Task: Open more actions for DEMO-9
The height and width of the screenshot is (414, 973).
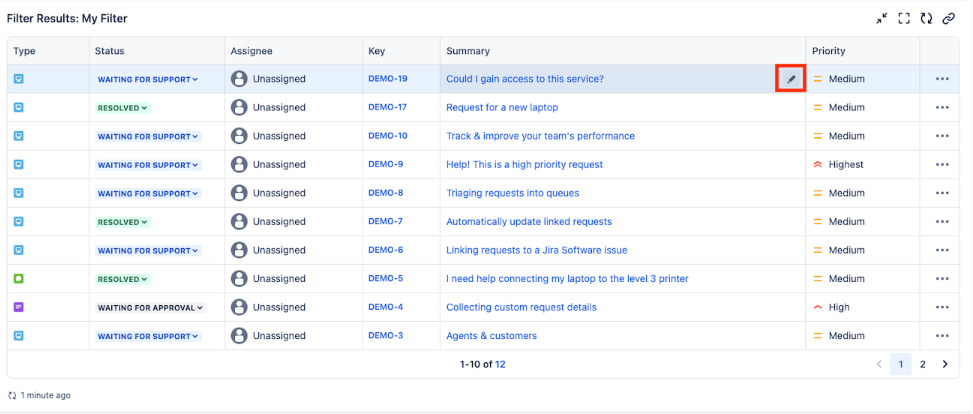Action: [942, 164]
